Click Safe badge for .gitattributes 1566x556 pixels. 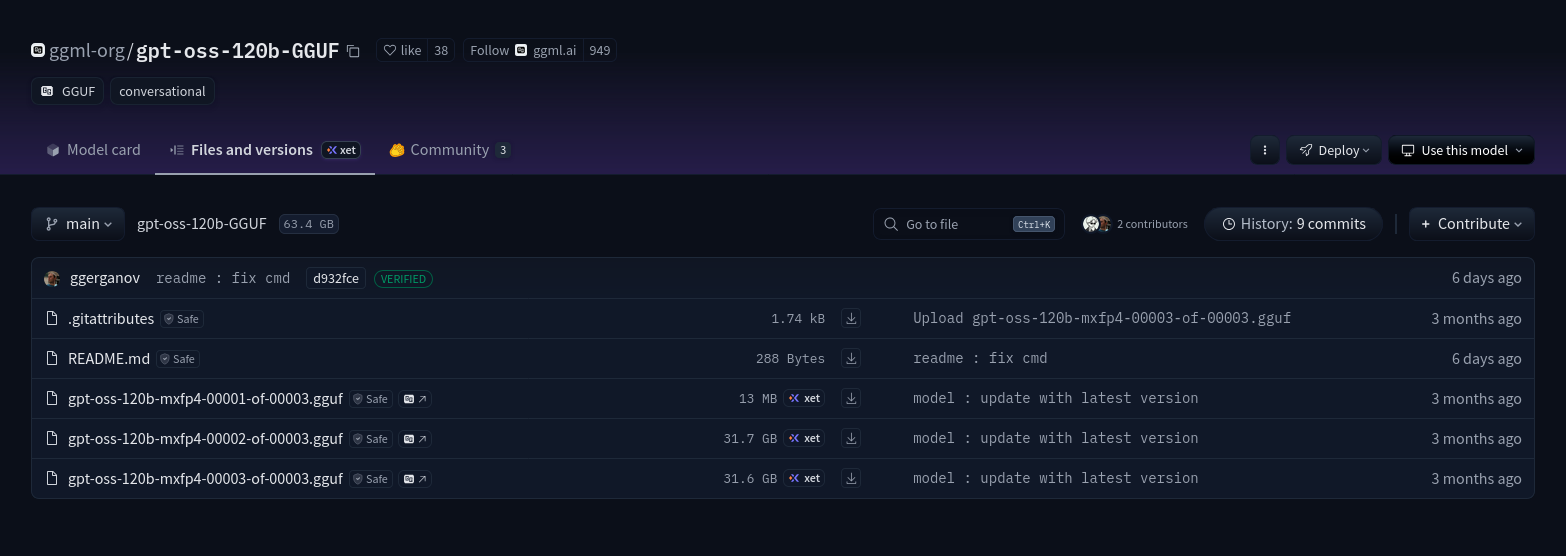point(183,319)
